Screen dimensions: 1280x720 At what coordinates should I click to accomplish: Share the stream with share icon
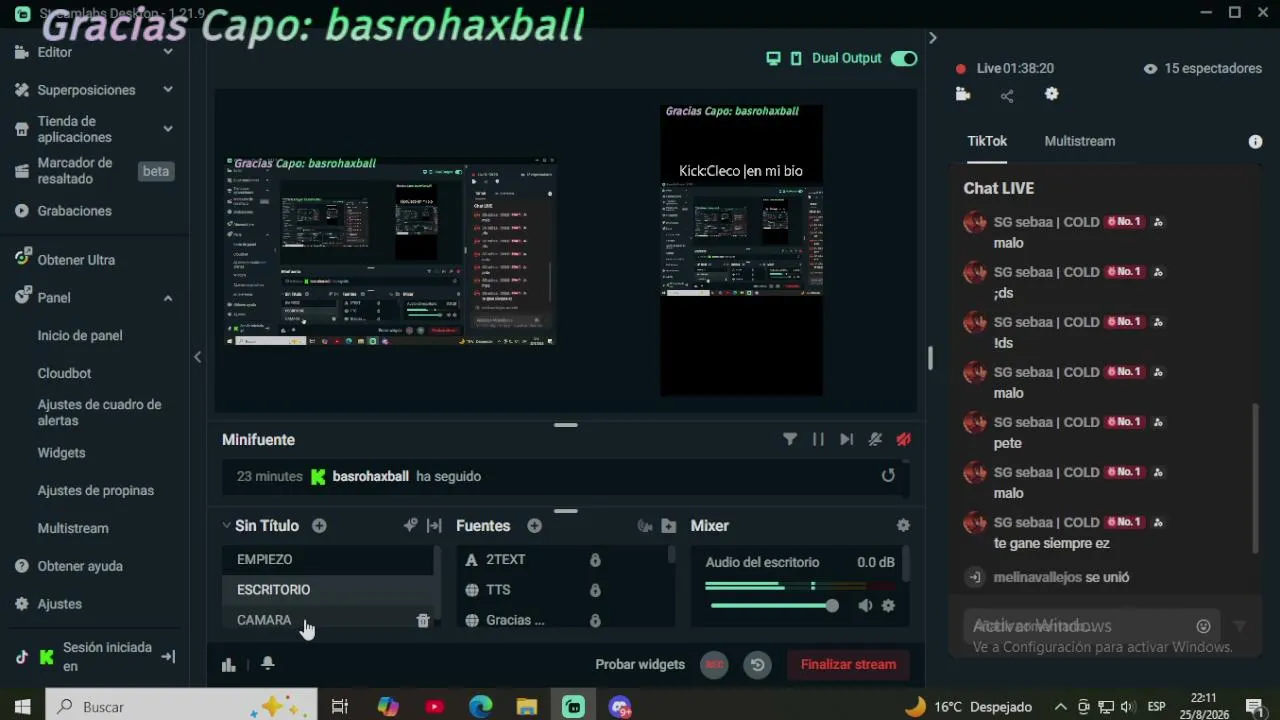pos(1007,96)
